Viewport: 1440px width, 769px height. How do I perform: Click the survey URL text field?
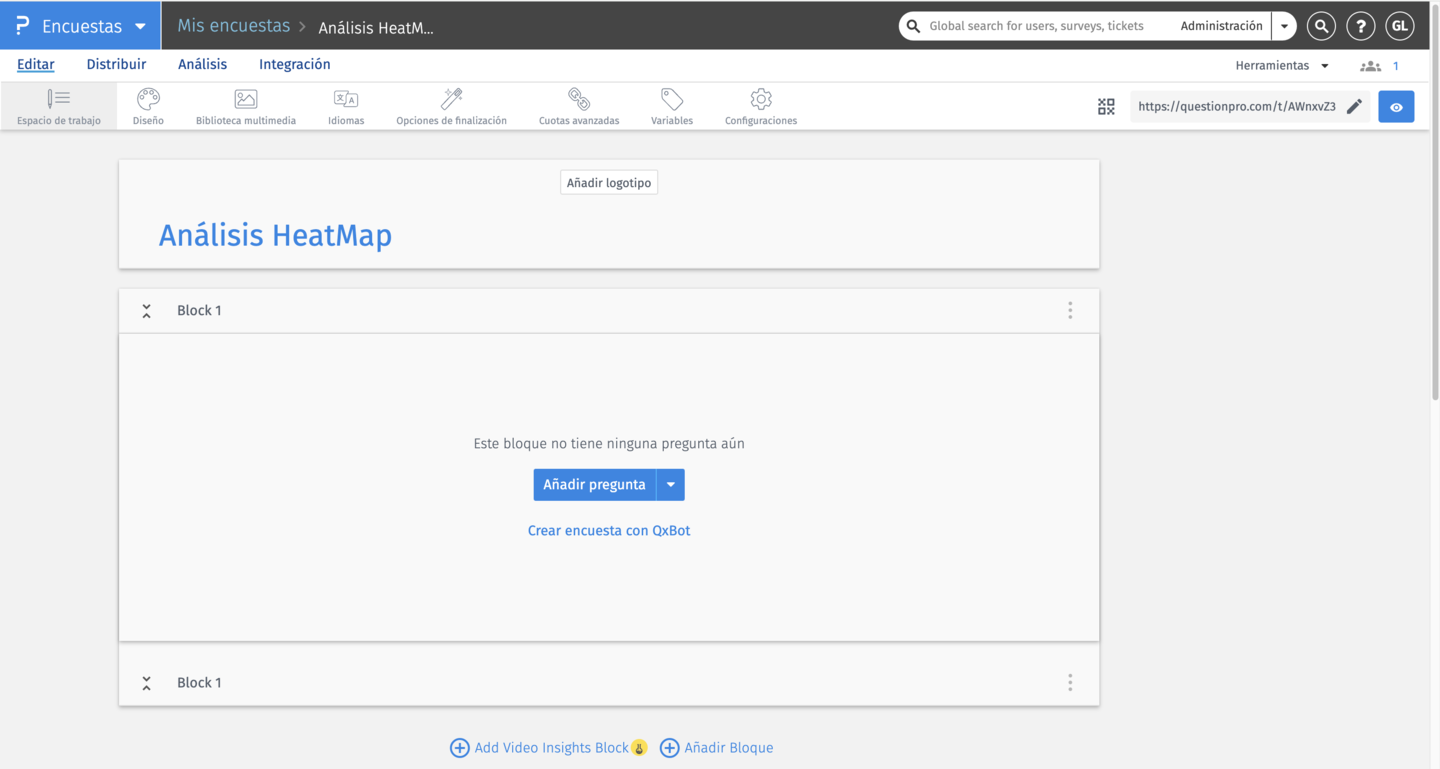[1237, 106]
